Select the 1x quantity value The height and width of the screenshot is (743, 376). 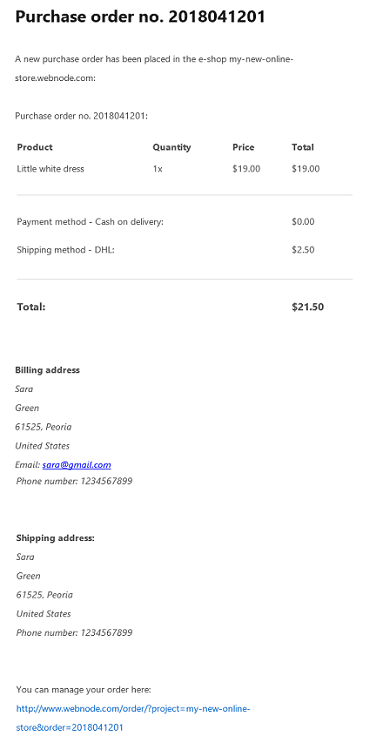point(157,169)
